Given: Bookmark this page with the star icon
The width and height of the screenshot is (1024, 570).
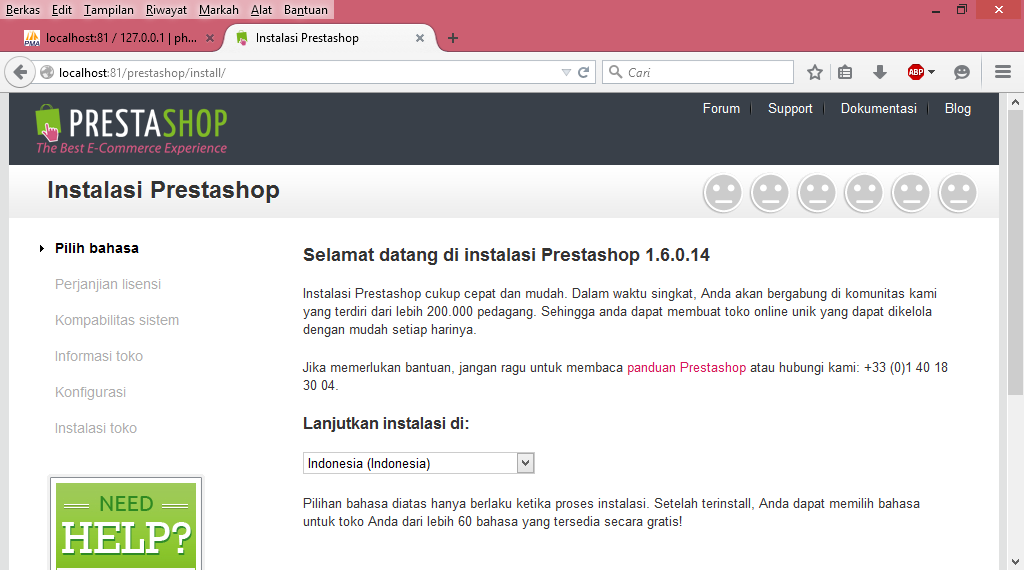Looking at the screenshot, I should coord(814,72).
